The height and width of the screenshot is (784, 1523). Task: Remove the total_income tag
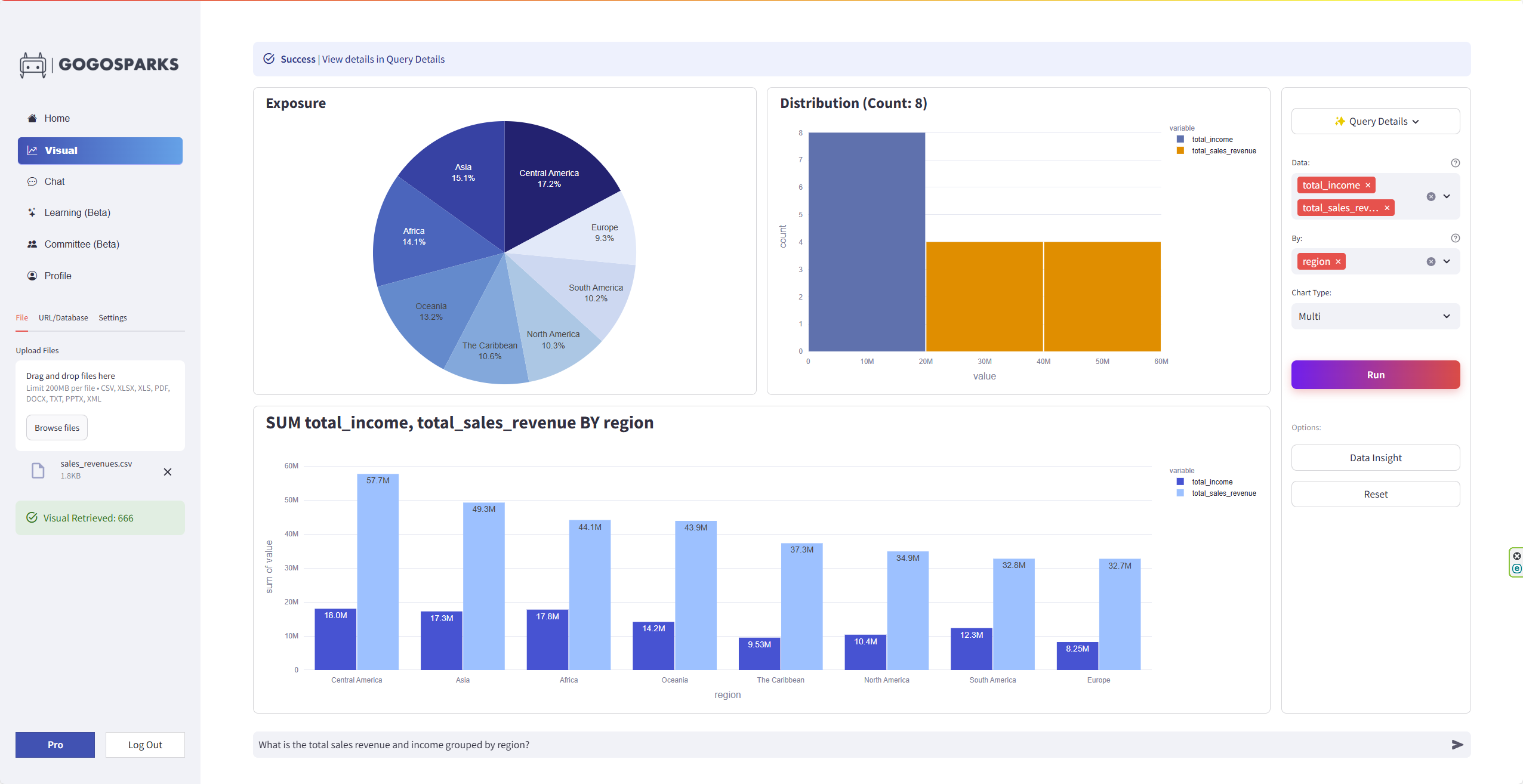coord(1368,186)
